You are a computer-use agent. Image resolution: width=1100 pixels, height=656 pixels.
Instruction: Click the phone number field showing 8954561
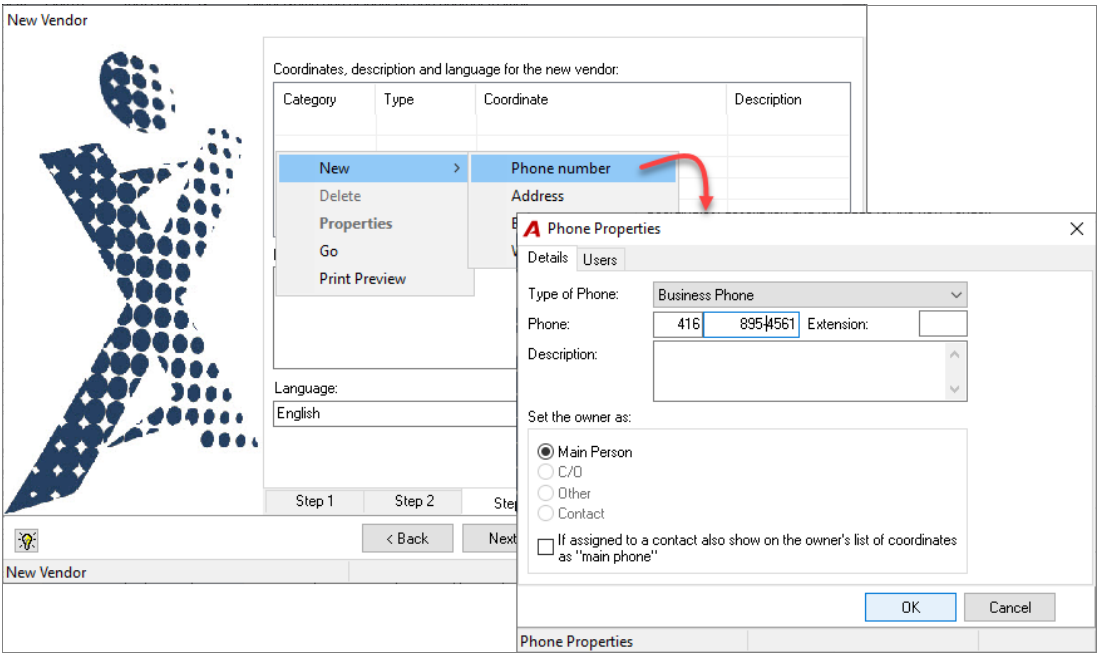pyautogui.click(x=751, y=324)
